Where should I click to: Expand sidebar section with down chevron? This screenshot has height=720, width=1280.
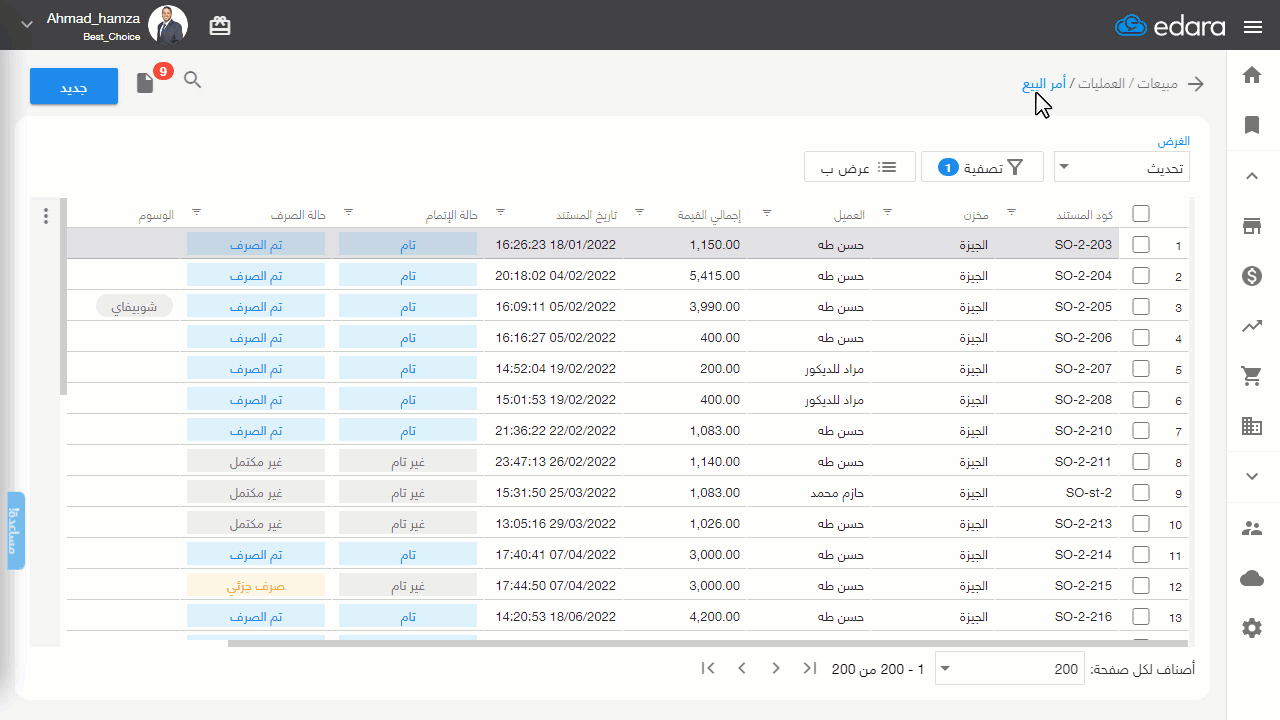(x=1252, y=477)
